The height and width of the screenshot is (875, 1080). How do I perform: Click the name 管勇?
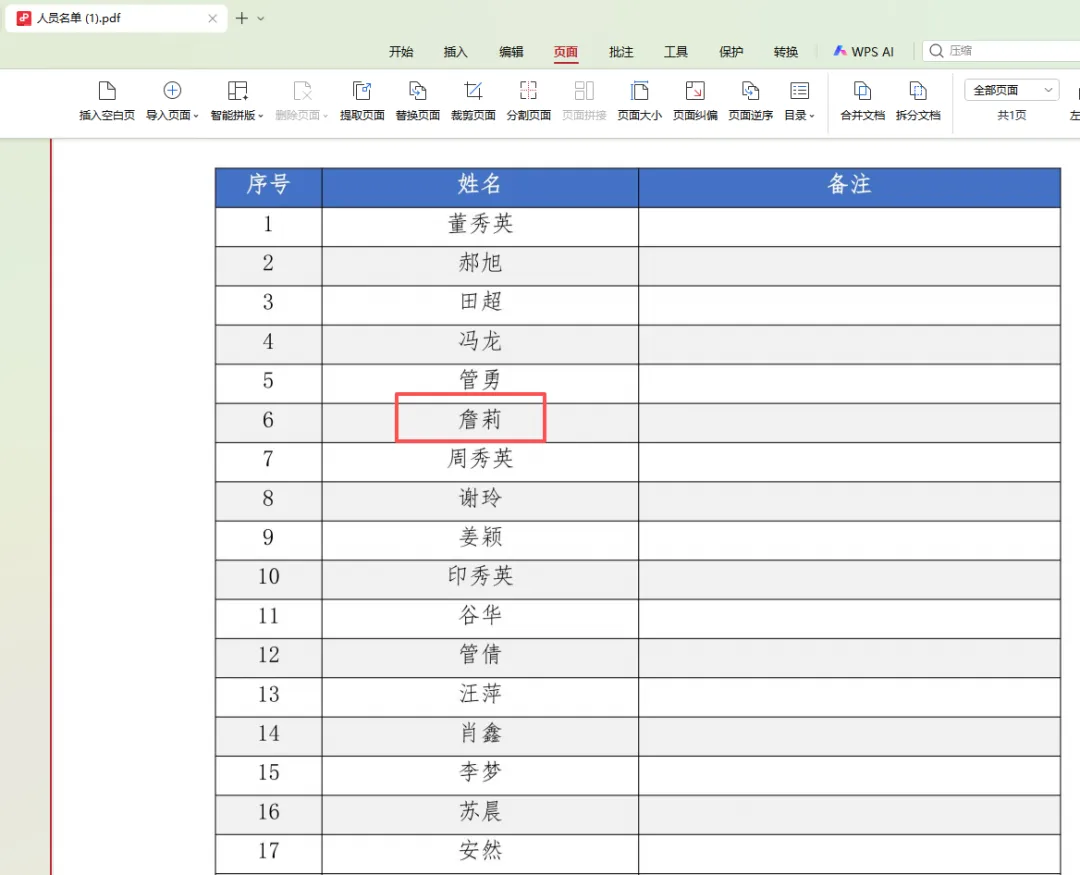click(x=480, y=380)
